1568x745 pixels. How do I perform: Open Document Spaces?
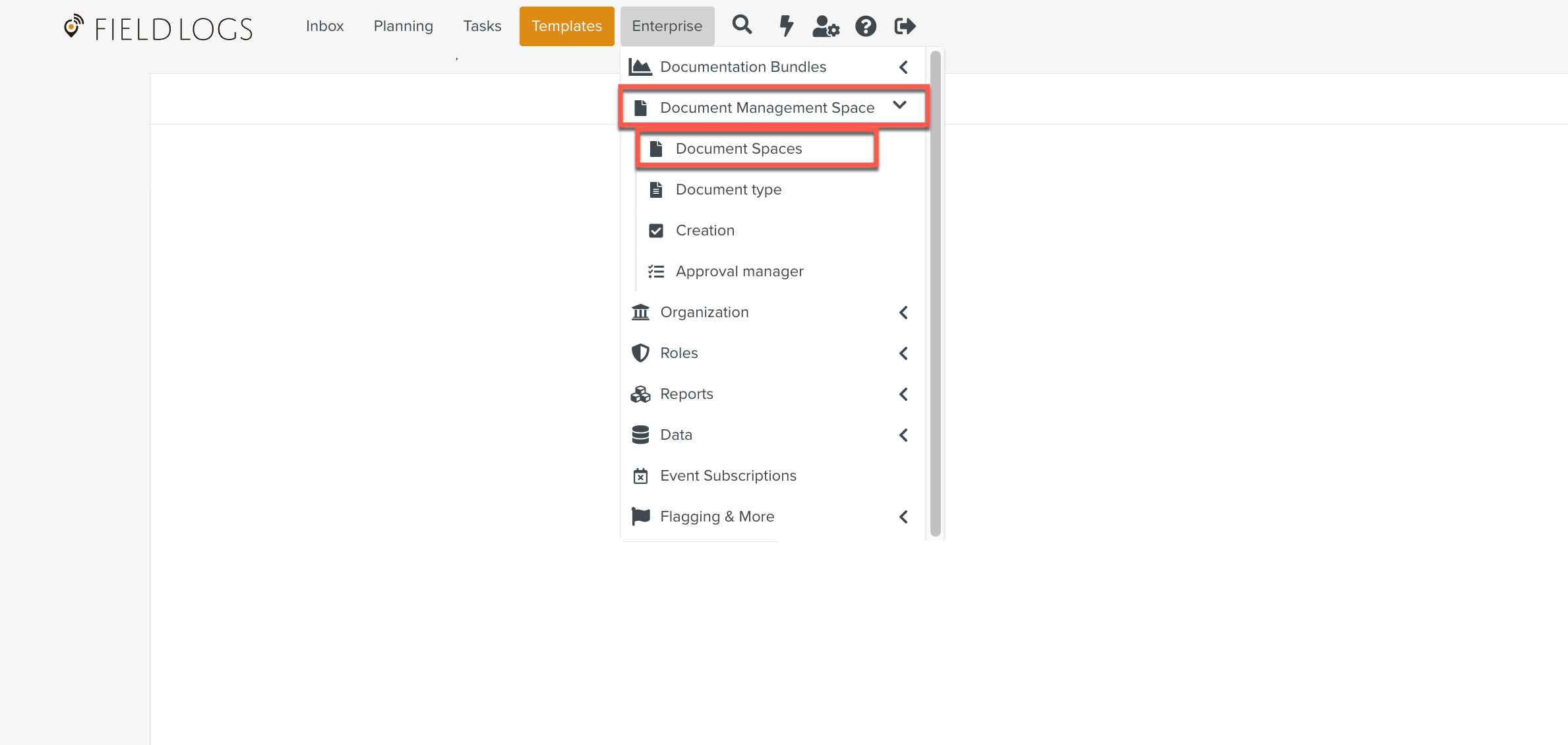point(739,148)
